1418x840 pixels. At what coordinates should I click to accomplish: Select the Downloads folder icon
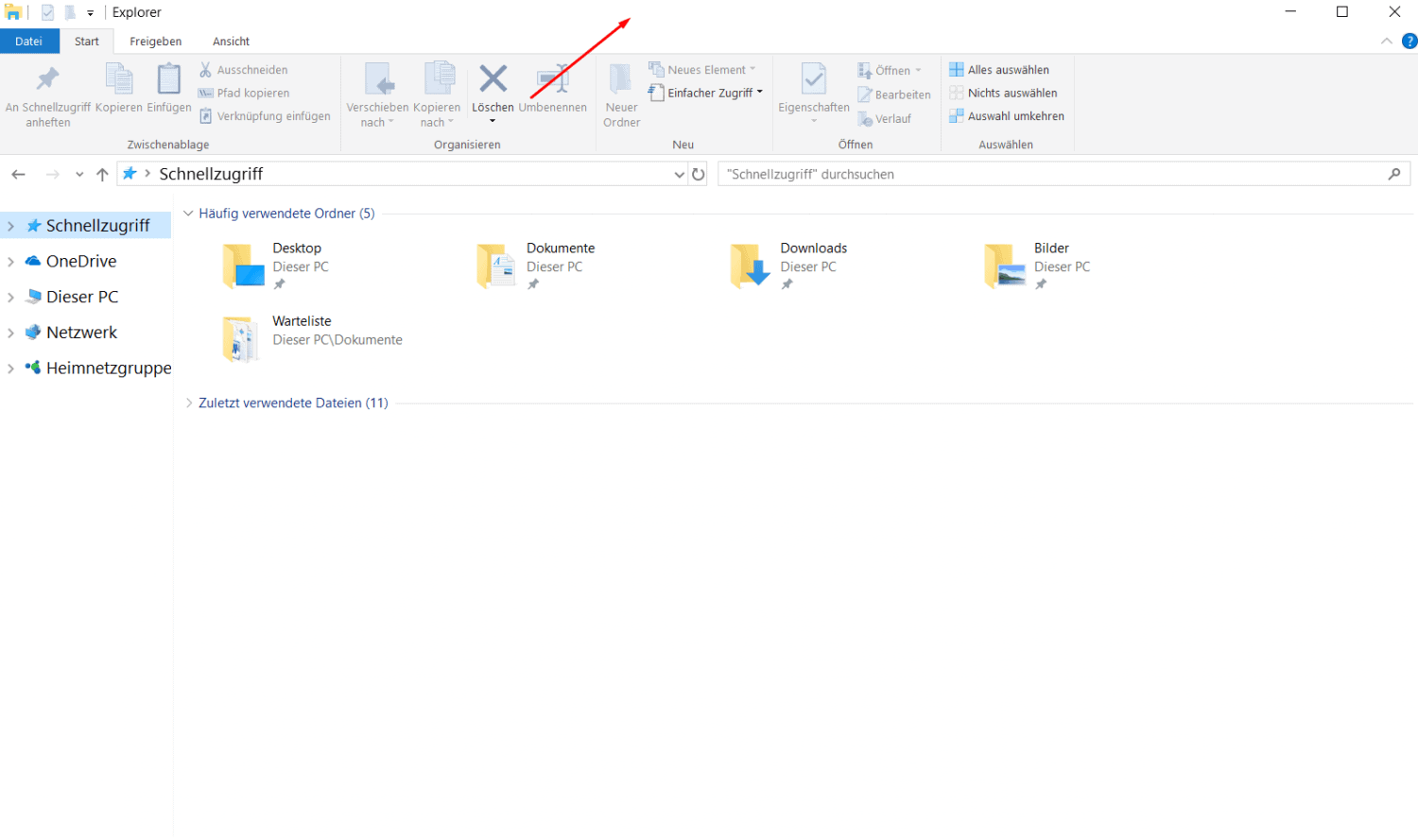click(x=751, y=265)
